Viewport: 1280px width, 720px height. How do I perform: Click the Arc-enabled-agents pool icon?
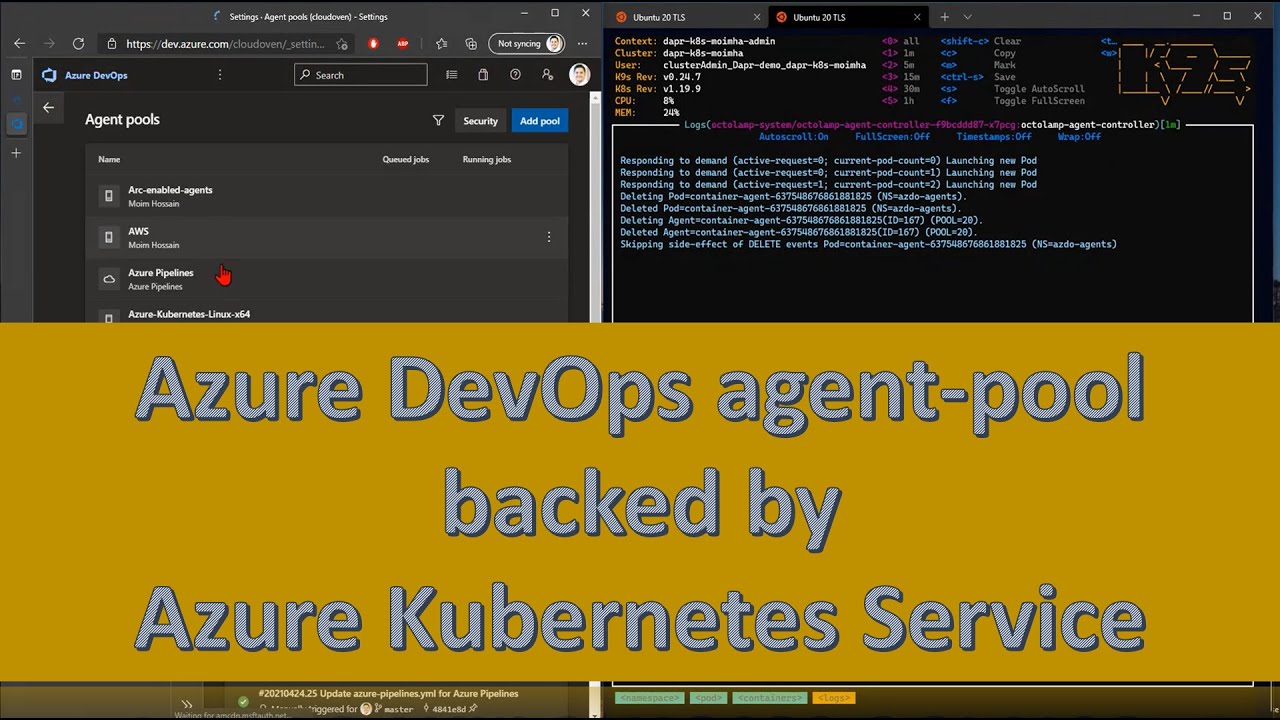[x=109, y=196]
